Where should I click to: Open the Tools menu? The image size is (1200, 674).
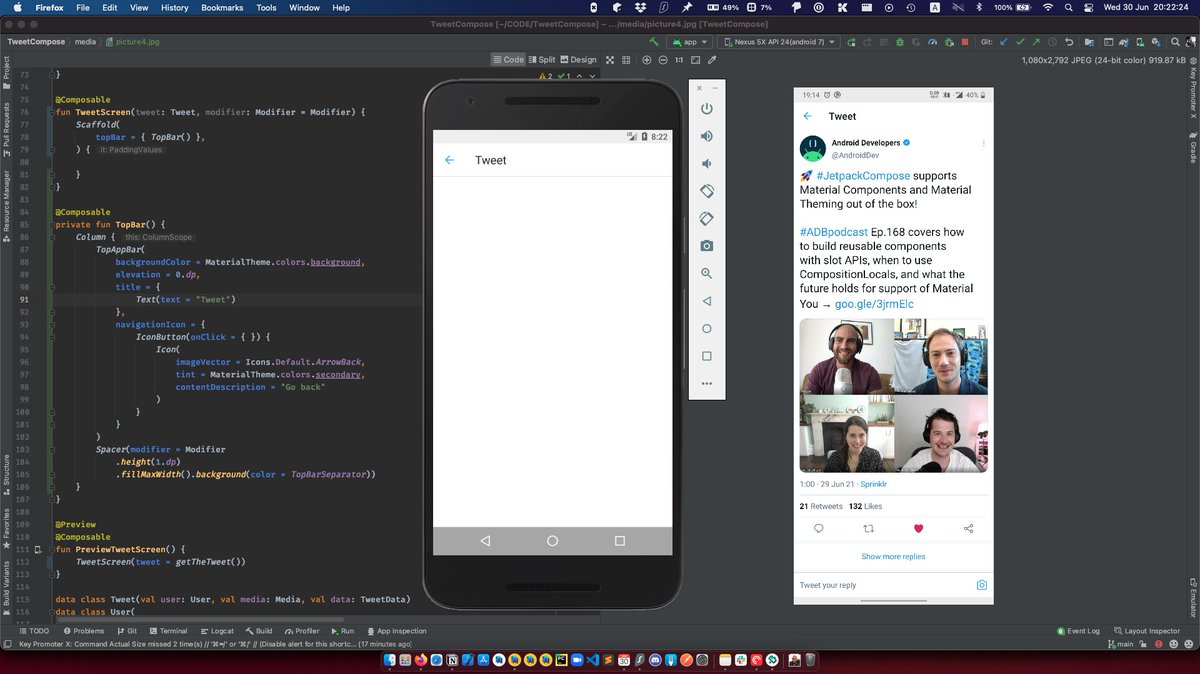pos(266,7)
